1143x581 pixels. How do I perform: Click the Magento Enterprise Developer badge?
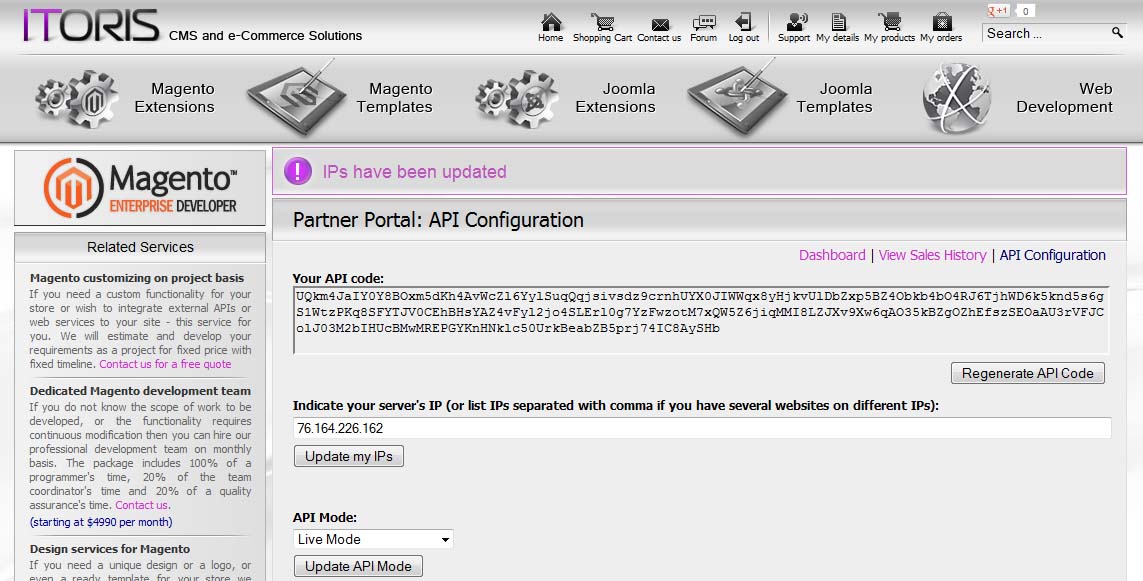click(140, 187)
